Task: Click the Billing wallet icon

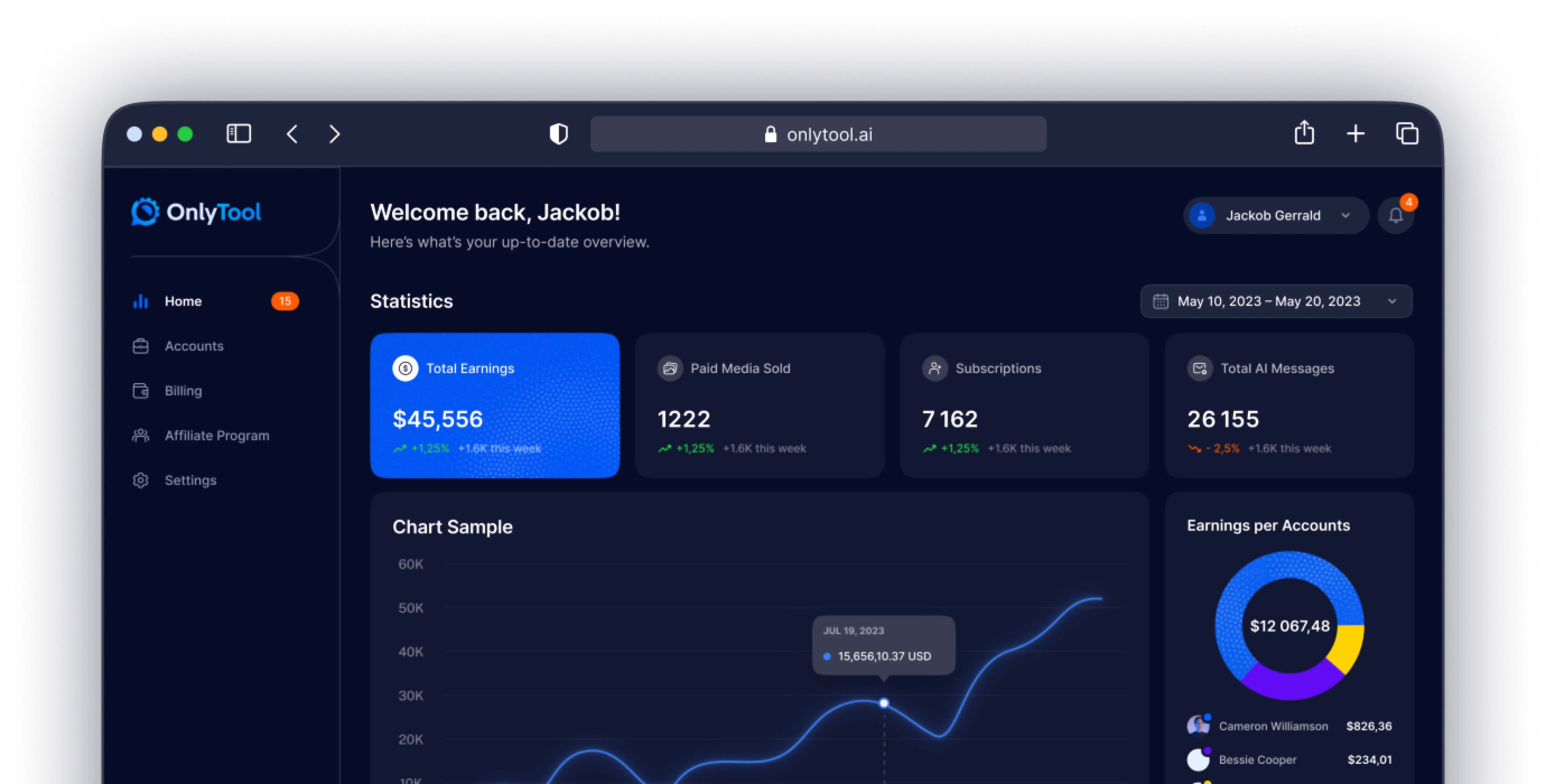Action: click(x=140, y=391)
